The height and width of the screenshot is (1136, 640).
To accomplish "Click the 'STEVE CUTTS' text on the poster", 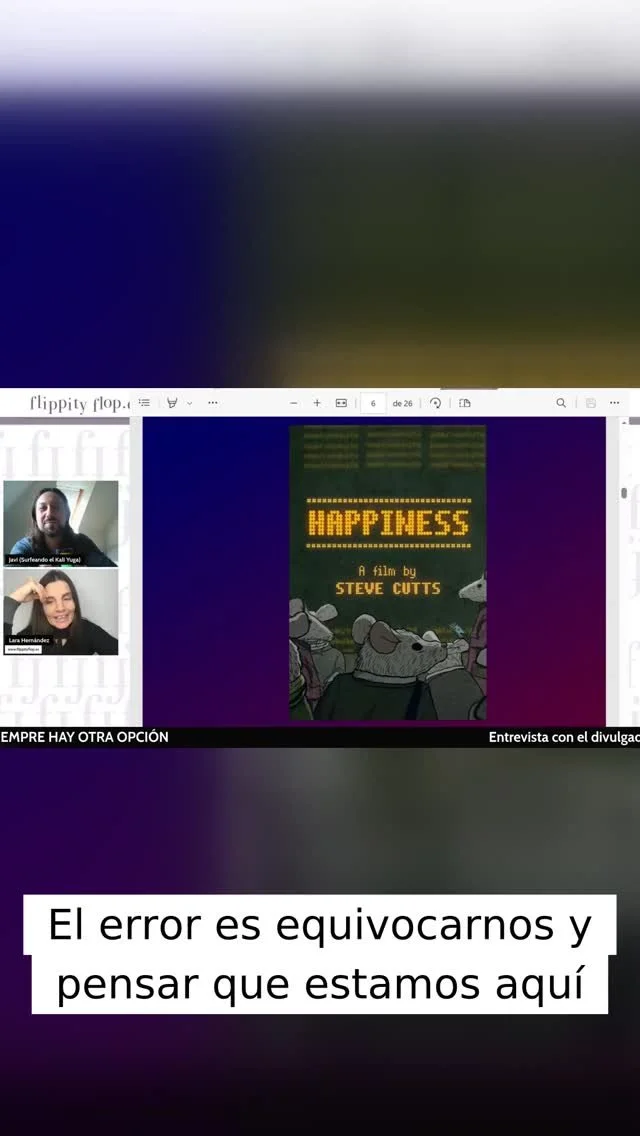I will pos(388,588).
